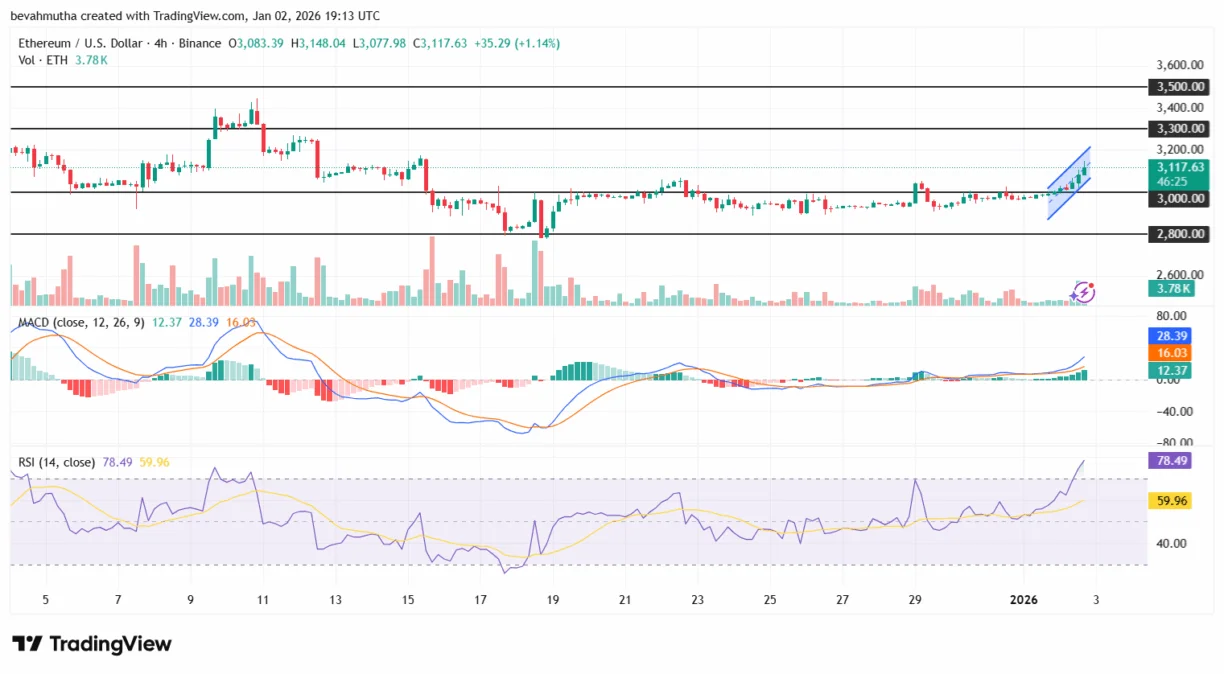Click the green current price label 3,117.63

tap(1180, 167)
